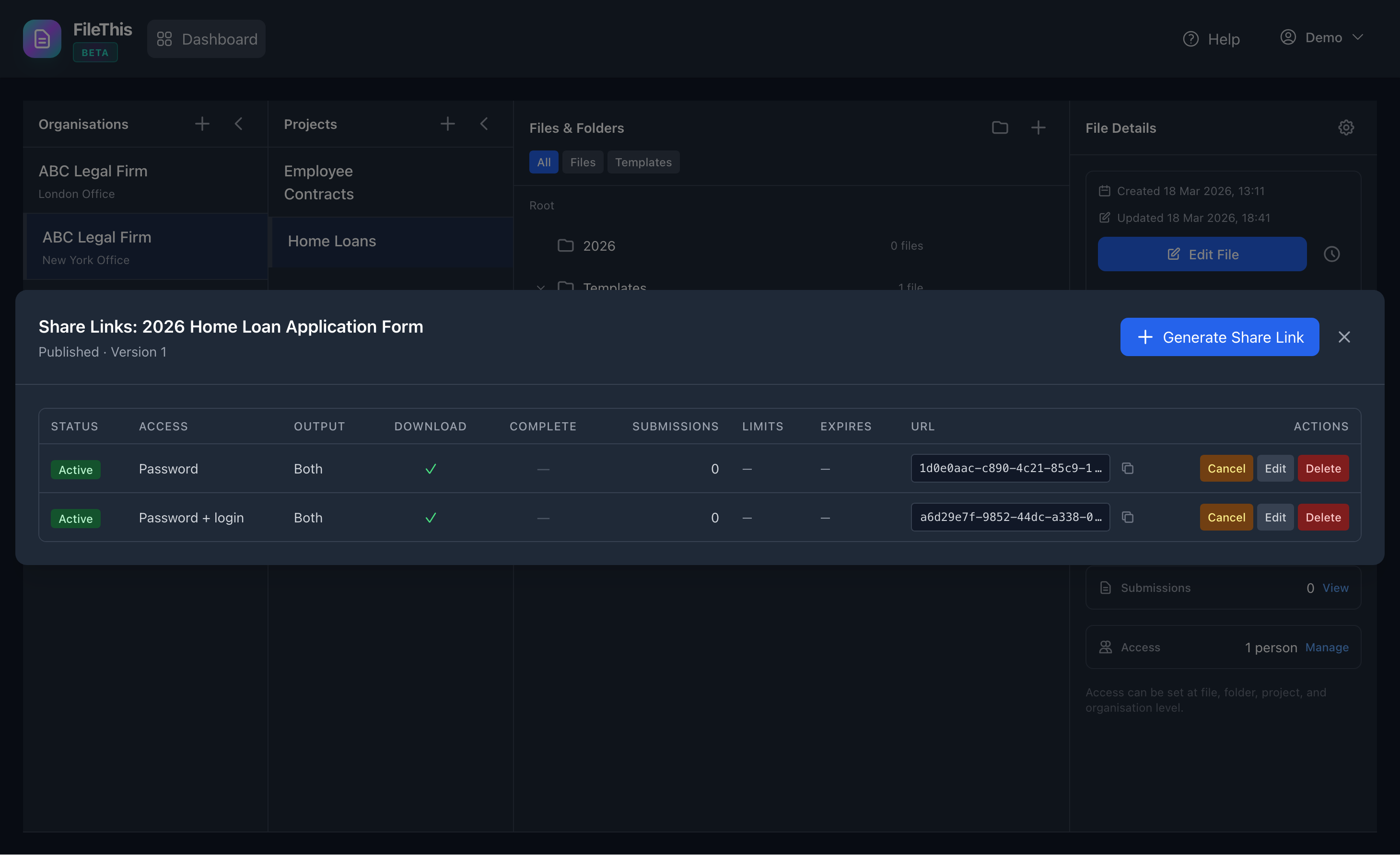Click the Help question mark icon
The image size is (1400, 855).
(1191, 39)
